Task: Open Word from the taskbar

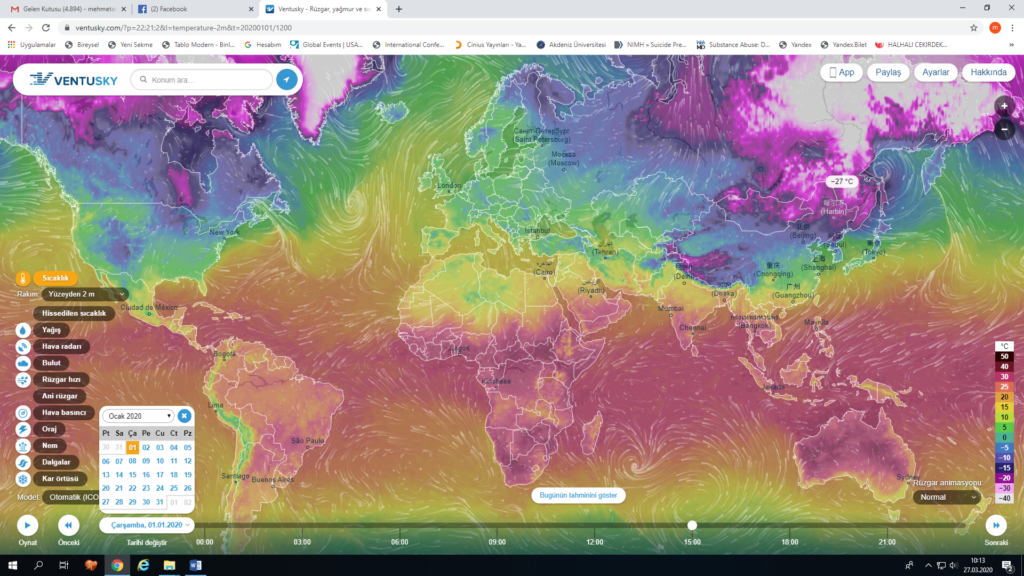Action: [x=195, y=566]
